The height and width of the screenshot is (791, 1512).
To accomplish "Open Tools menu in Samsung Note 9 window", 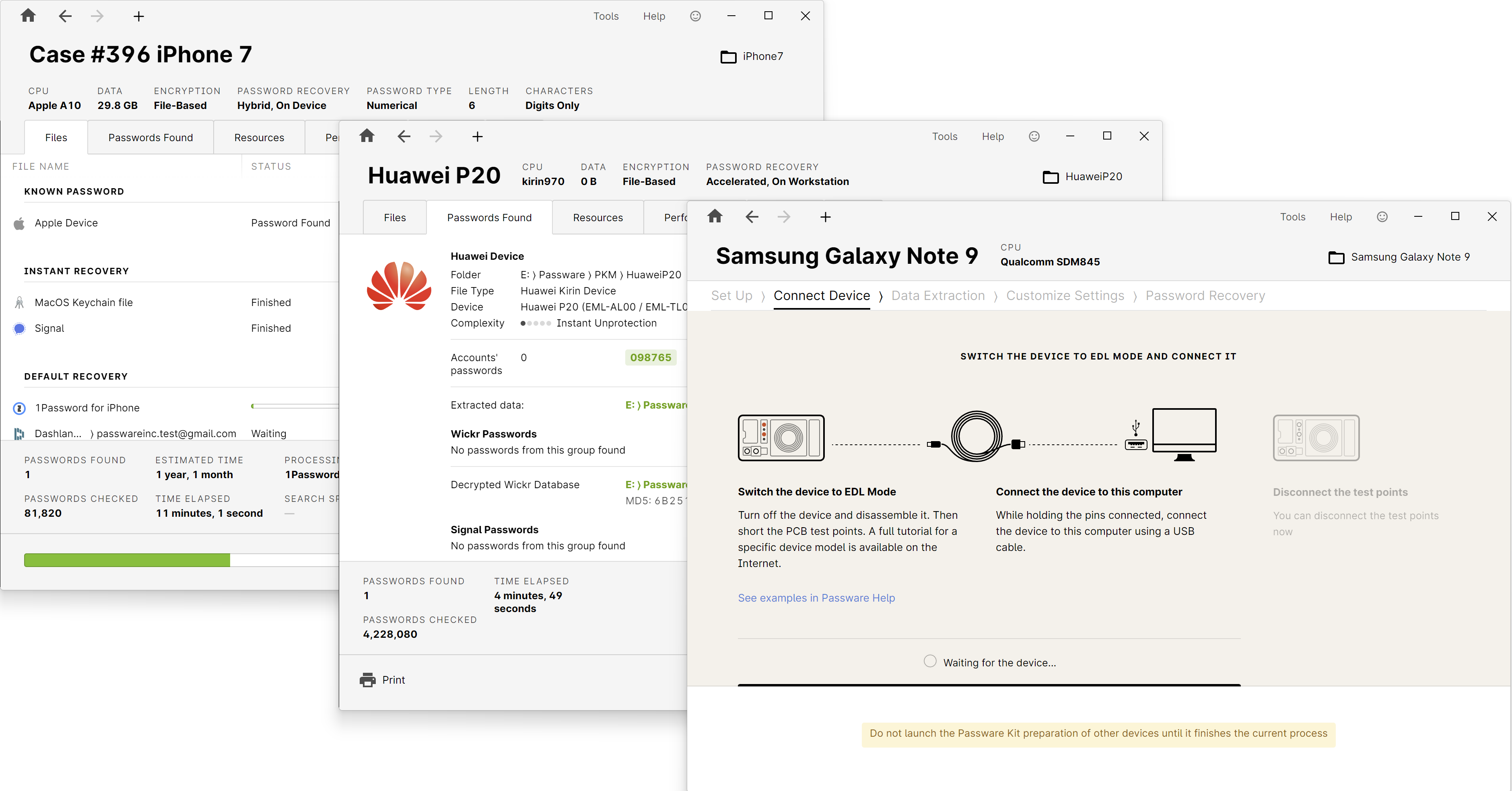I will [1292, 217].
